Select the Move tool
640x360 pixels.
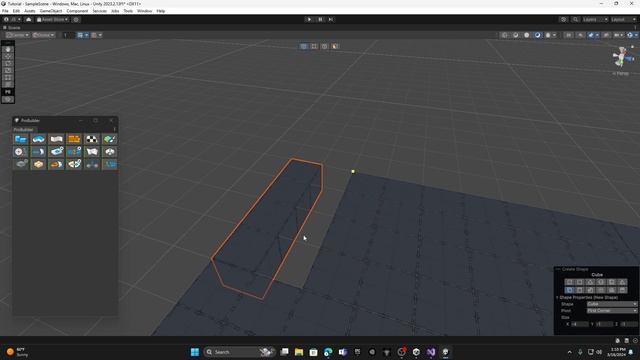(8, 56)
